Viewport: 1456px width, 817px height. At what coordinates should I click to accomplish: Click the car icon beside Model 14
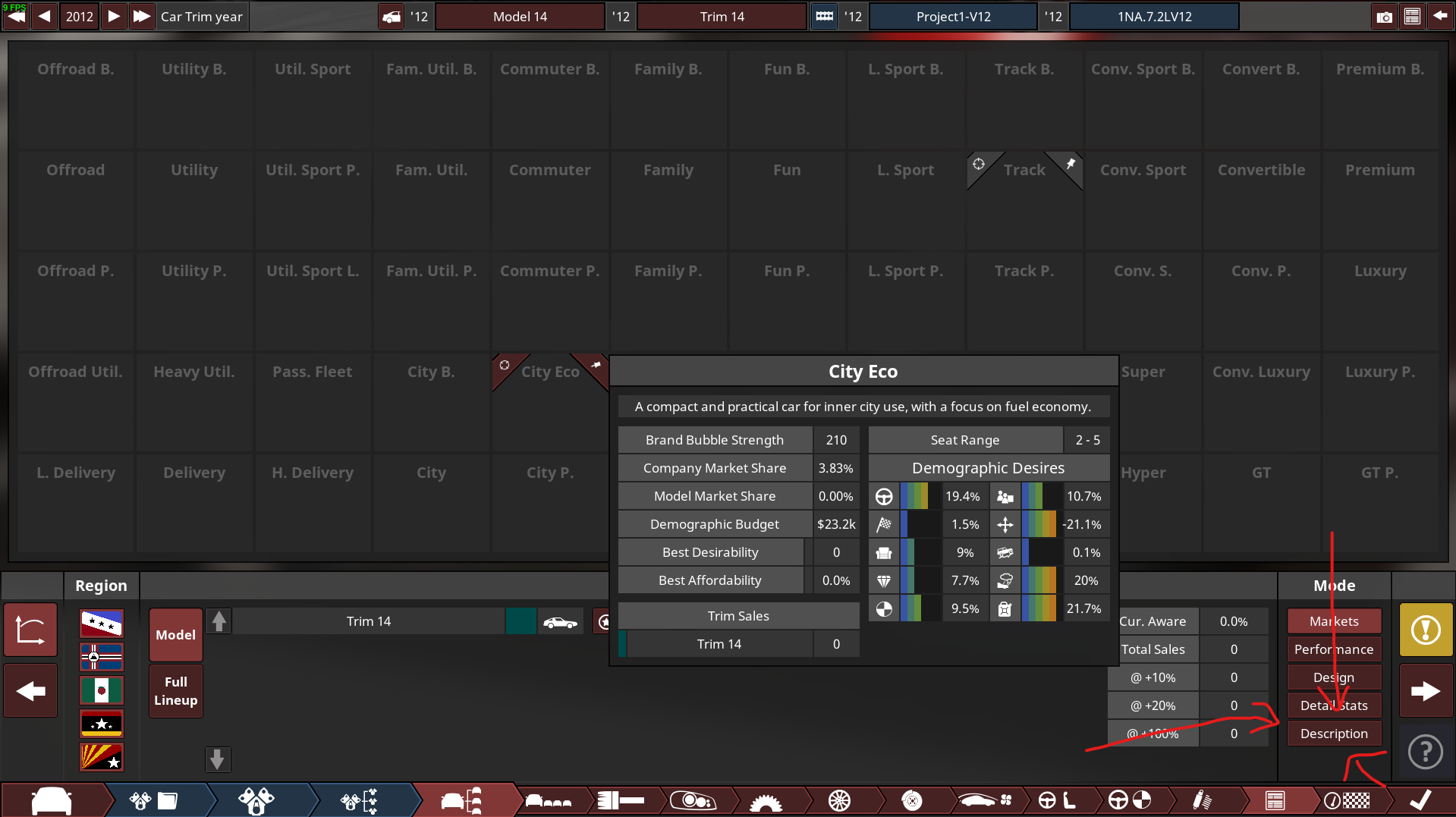(392, 17)
